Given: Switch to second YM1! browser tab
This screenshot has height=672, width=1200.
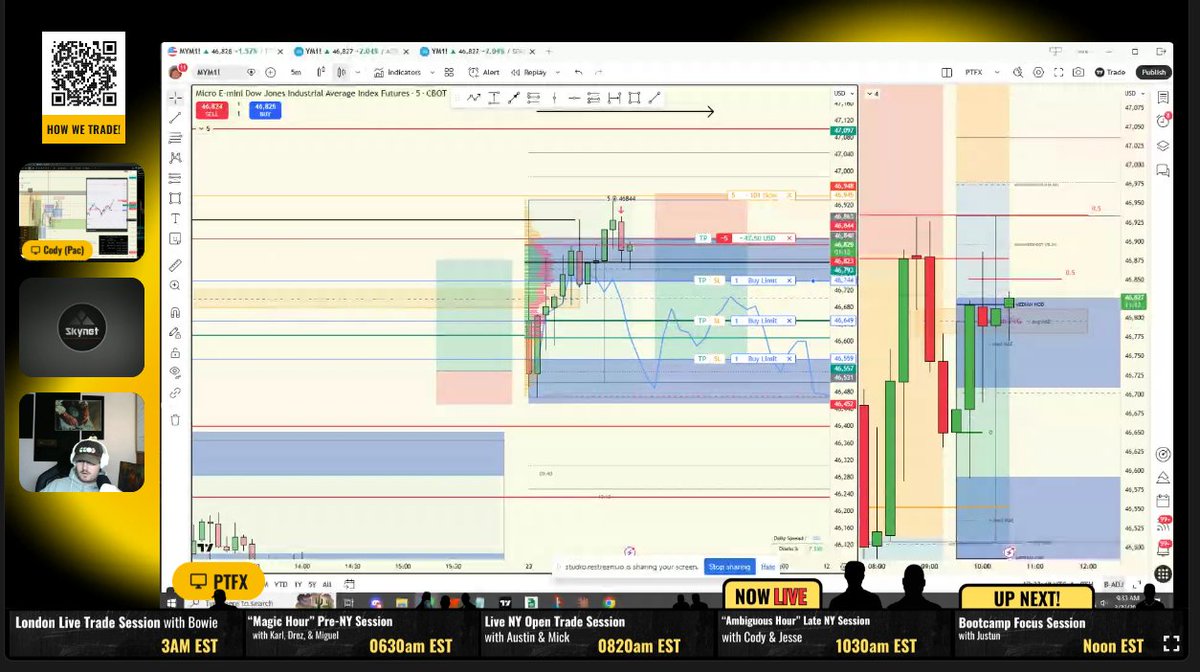Looking at the screenshot, I should click(350, 51).
